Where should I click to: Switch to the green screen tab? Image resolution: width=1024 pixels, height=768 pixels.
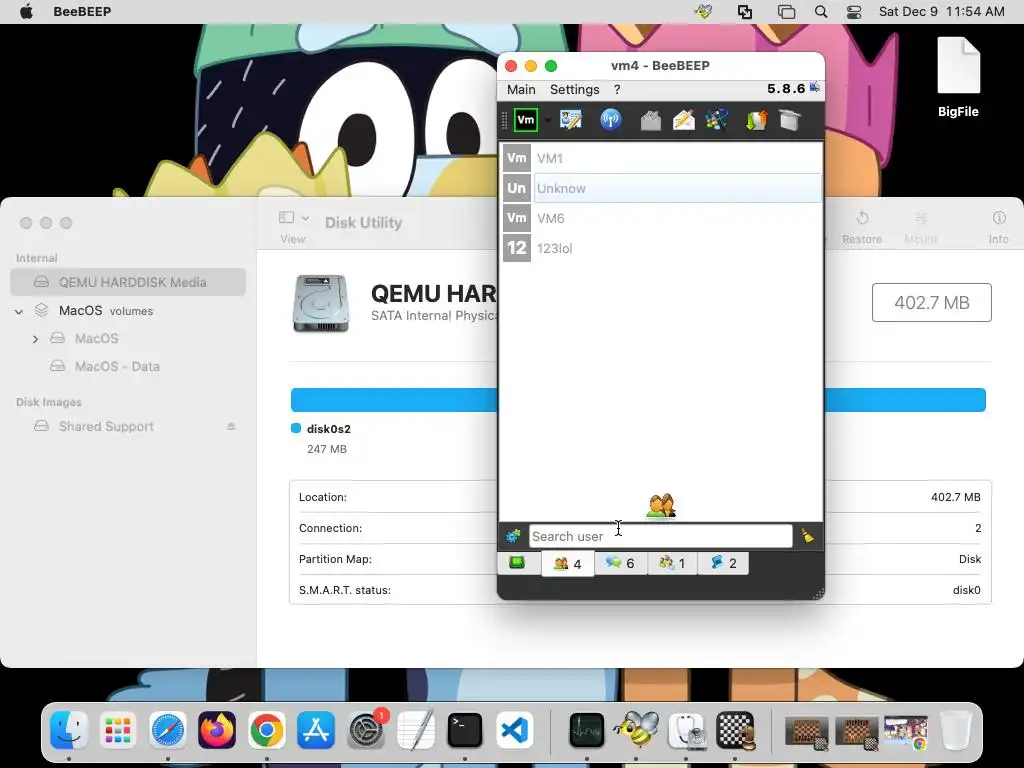(x=517, y=563)
